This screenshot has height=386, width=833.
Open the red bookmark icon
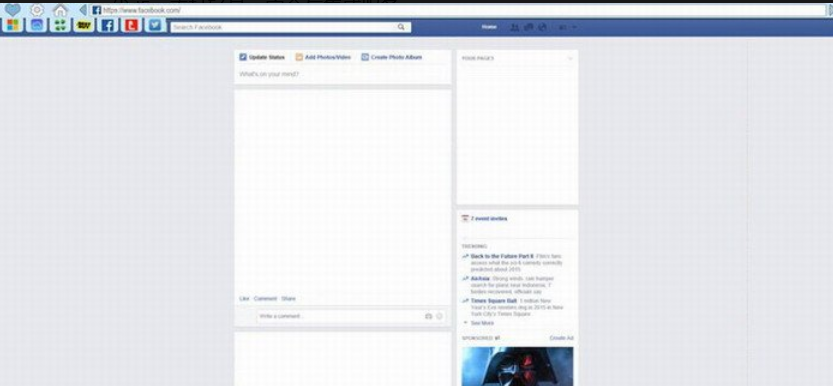pyautogui.click(x=131, y=25)
